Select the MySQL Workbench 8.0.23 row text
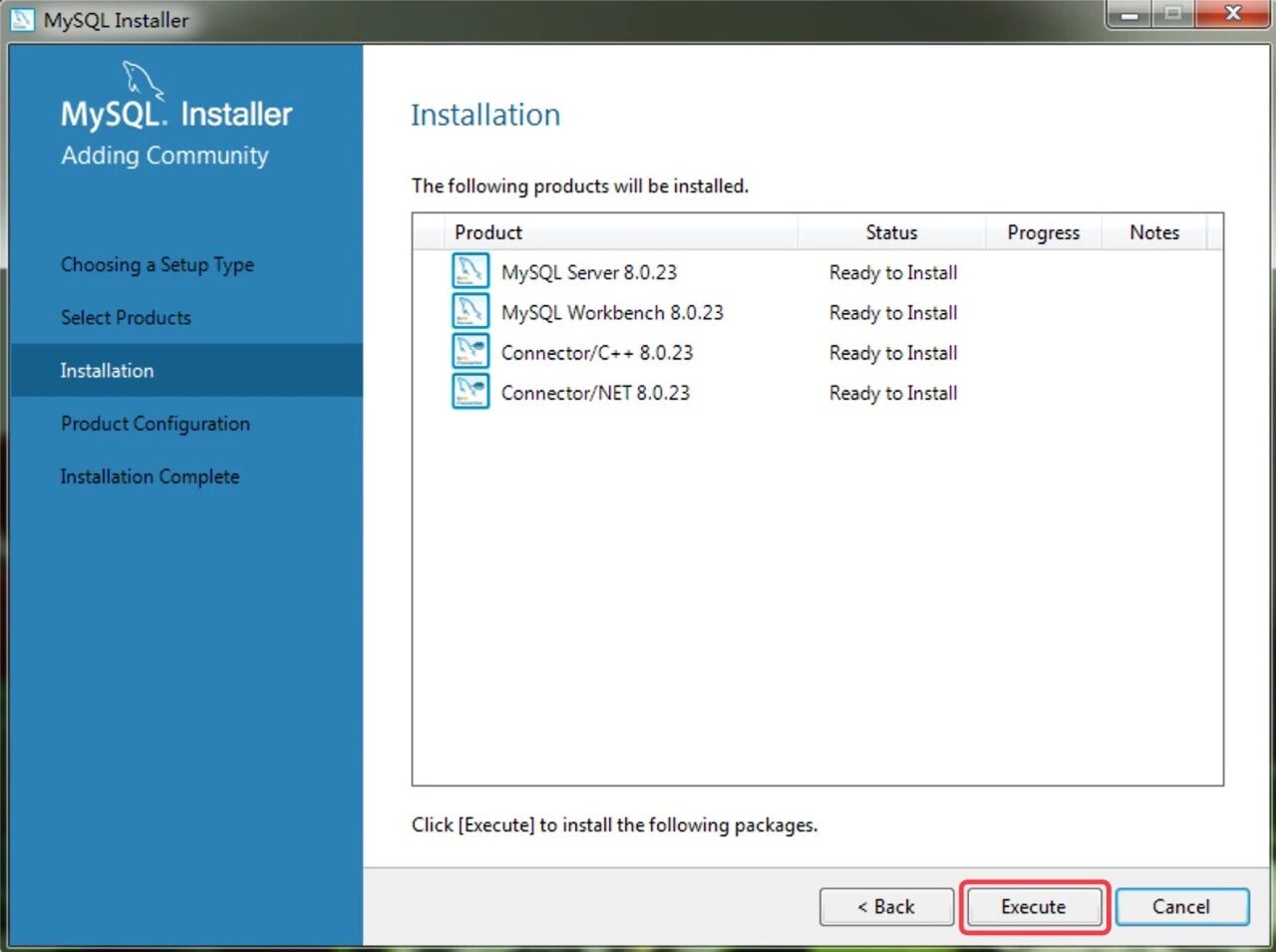 (612, 312)
